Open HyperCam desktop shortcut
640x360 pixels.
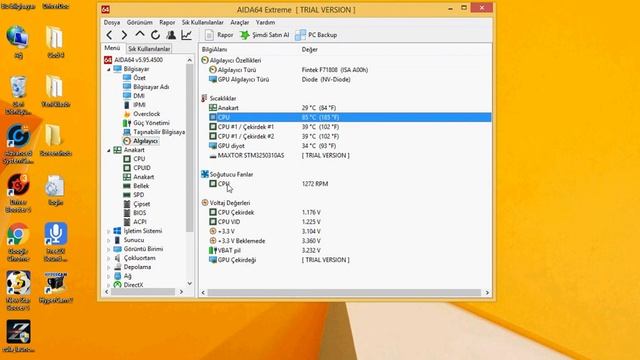click(x=56, y=287)
